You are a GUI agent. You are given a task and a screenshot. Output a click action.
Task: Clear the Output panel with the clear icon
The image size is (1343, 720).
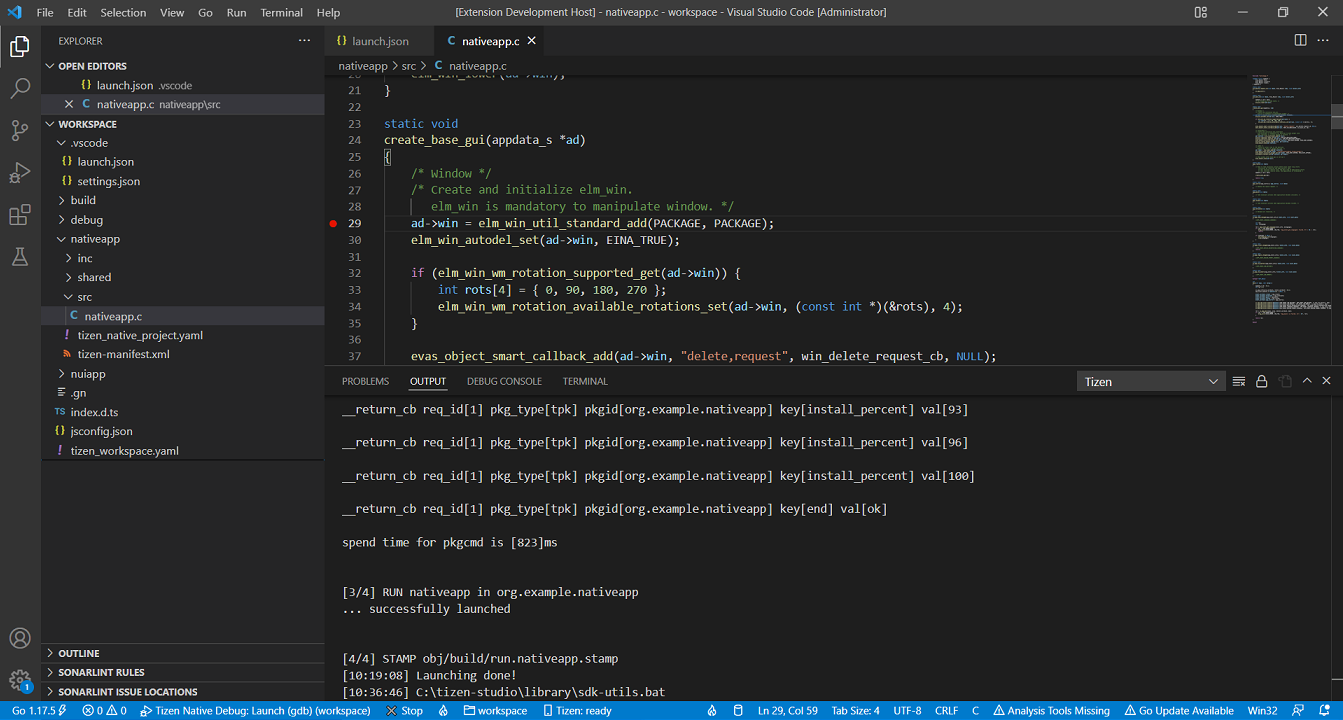1239,381
